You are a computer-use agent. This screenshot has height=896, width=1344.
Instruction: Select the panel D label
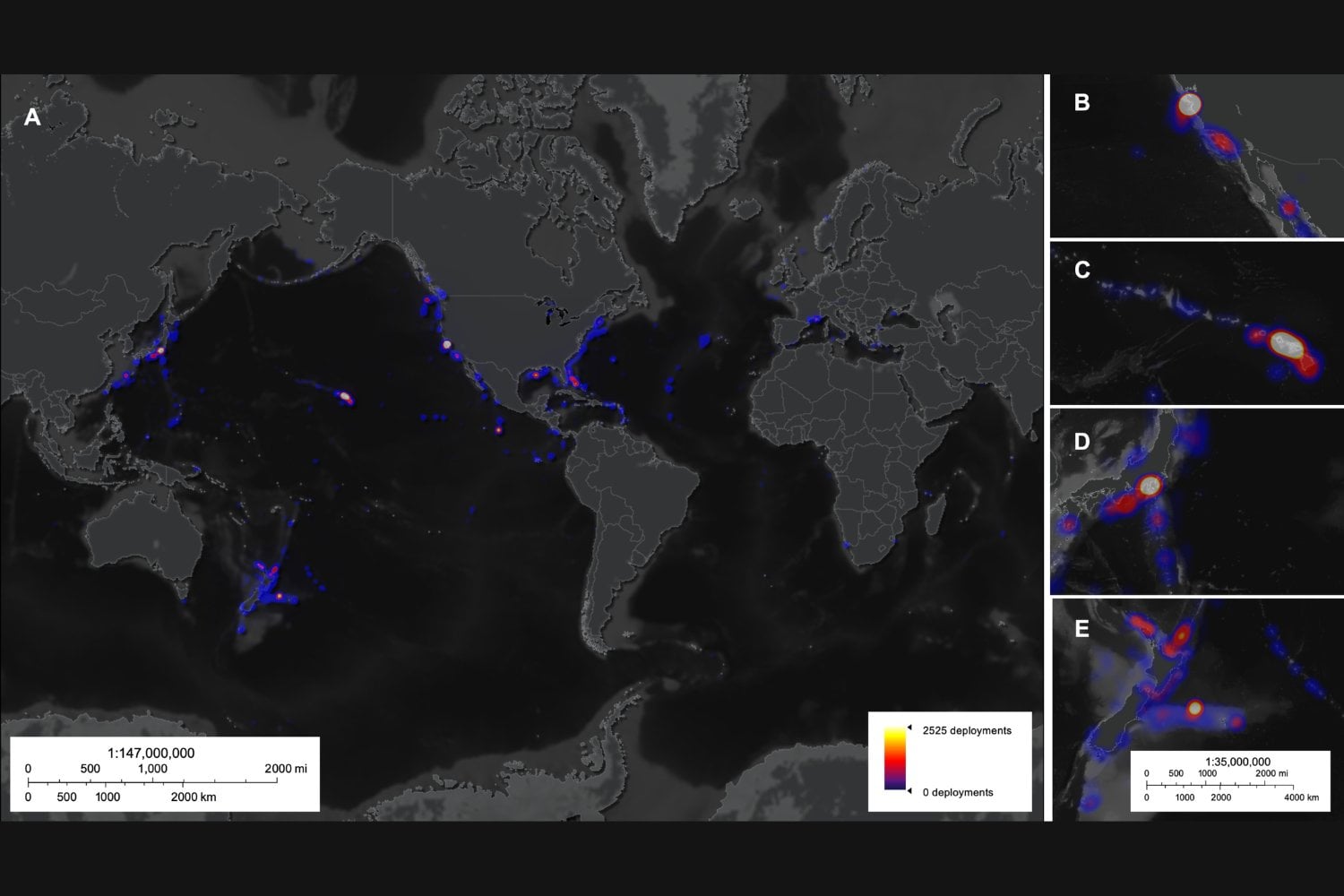pyautogui.click(x=1081, y=441)
